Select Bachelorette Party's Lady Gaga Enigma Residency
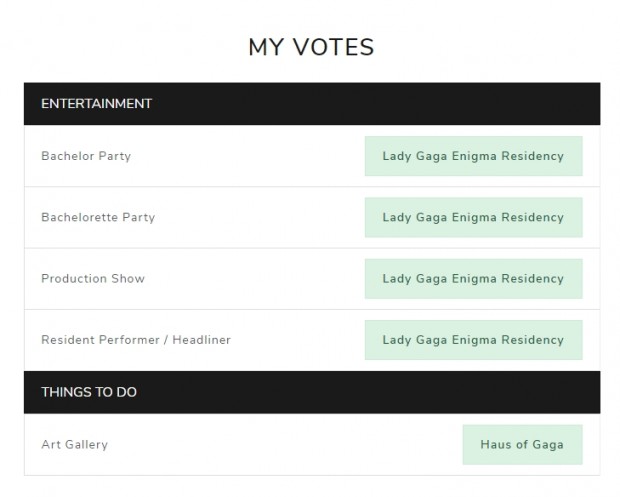The height and width of the screenshot is (497, 620). click(x=473, y=217)
